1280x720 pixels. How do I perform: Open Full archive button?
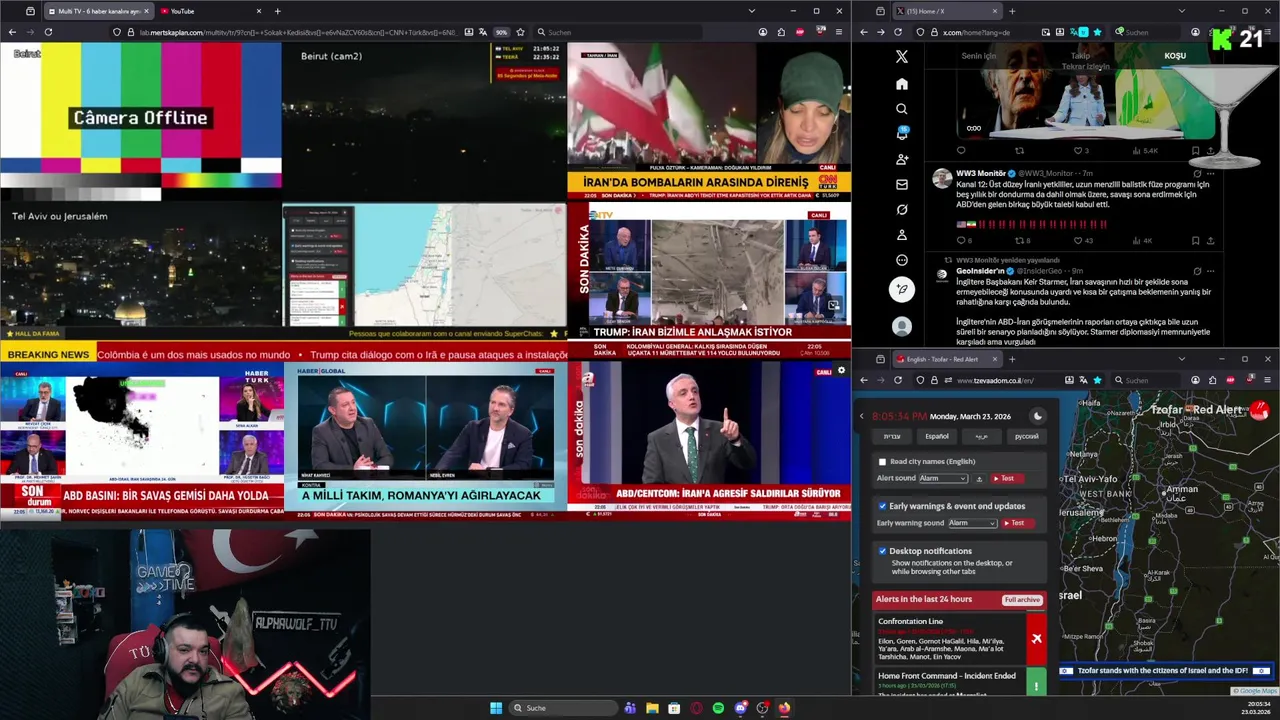[1022, 600]
